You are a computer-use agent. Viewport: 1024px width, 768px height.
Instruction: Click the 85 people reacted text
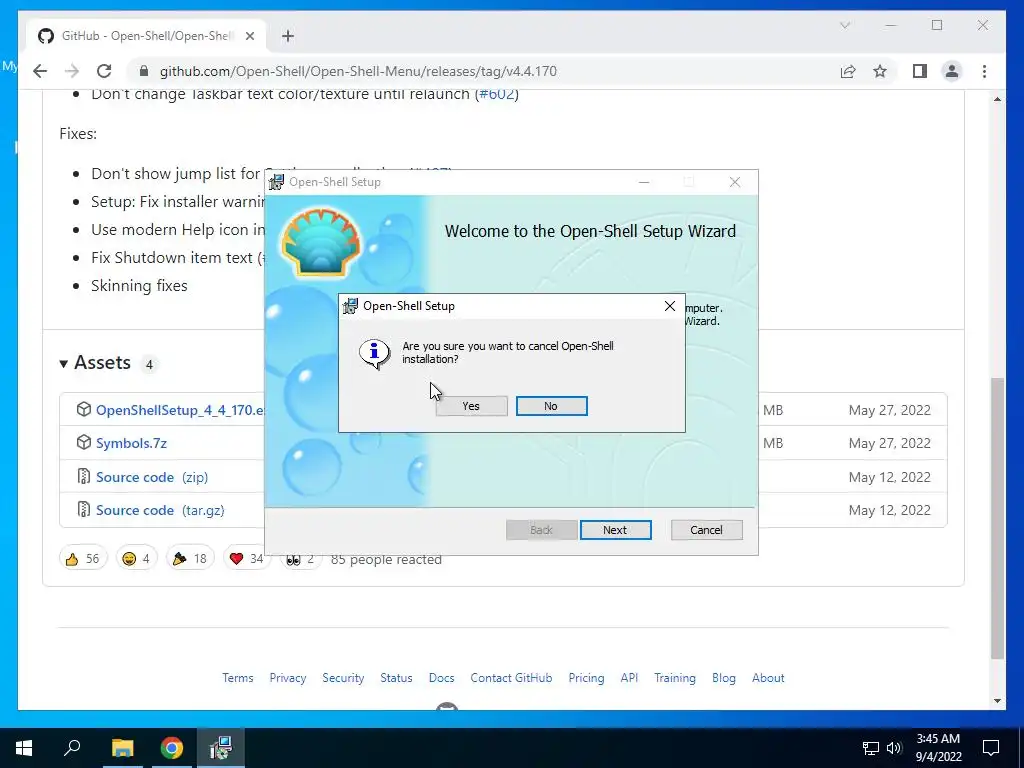pyautogui.click(x=386, y=560)
